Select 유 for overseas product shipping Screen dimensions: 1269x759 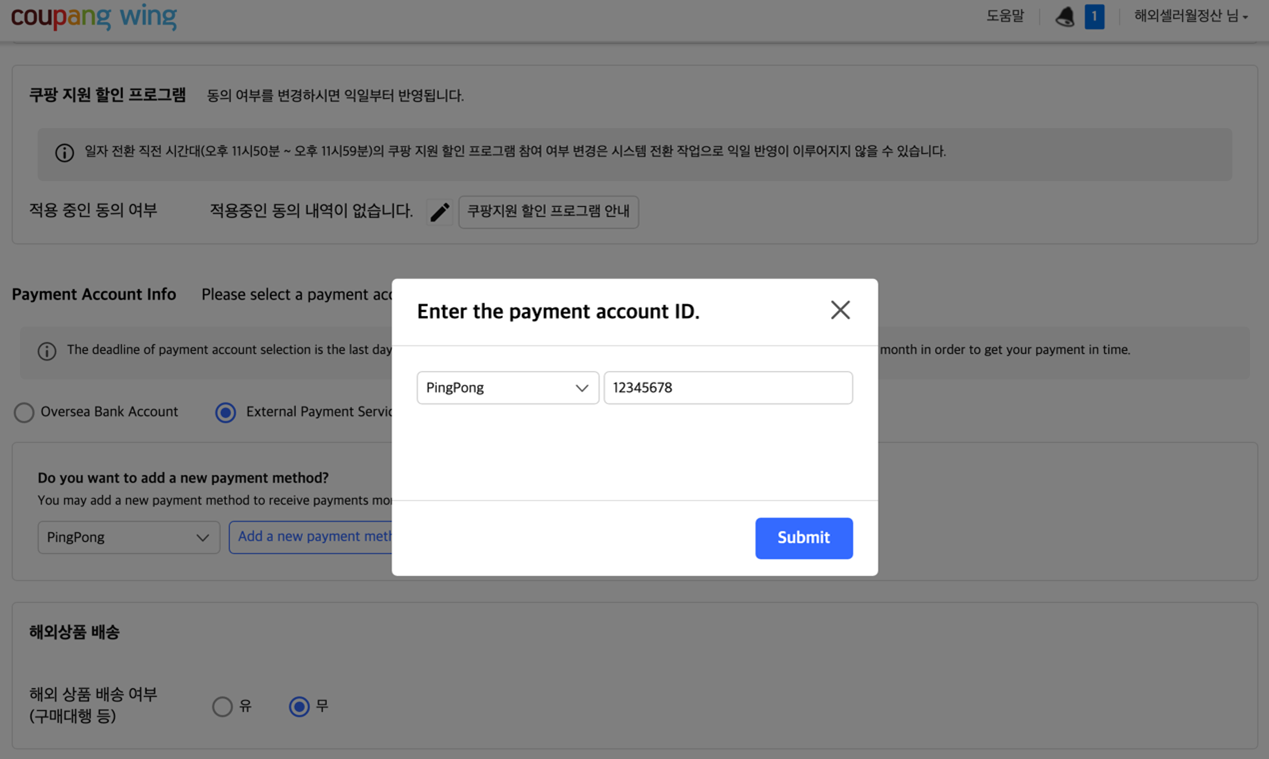point(223,706)
